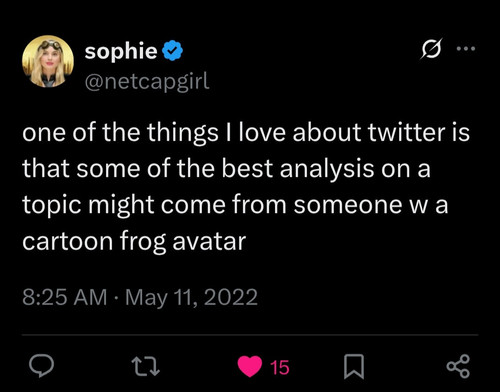Bookmark this tweet with the bookmark icon
The image size is (500, 392).
(354, 367)
